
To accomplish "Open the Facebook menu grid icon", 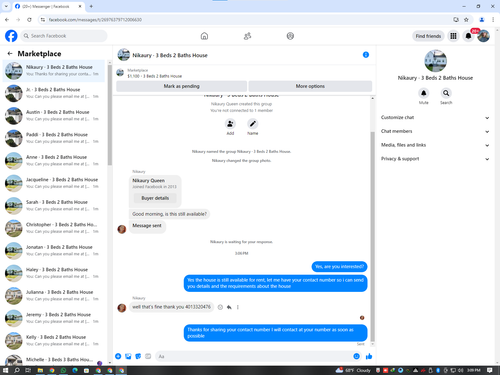I will pyautogui.click(x=453, y=36).
